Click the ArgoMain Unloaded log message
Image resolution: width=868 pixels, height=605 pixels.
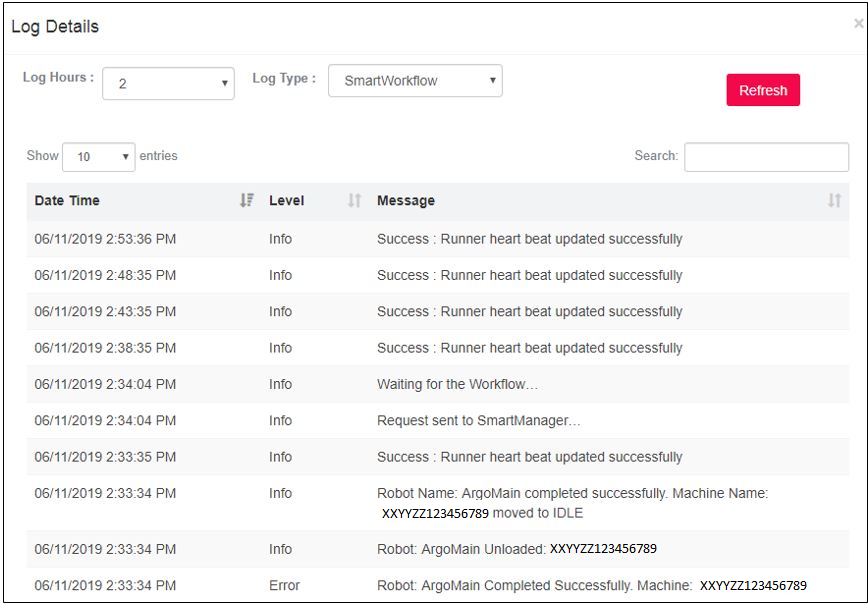point(516,549)
